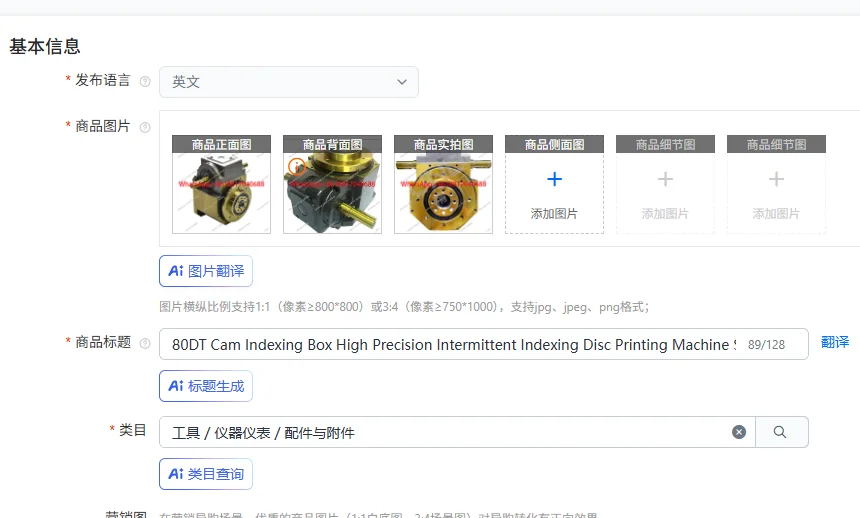Click the AI 标题生成 button
This screenshot has height=518, width=860.
[206, 386]
